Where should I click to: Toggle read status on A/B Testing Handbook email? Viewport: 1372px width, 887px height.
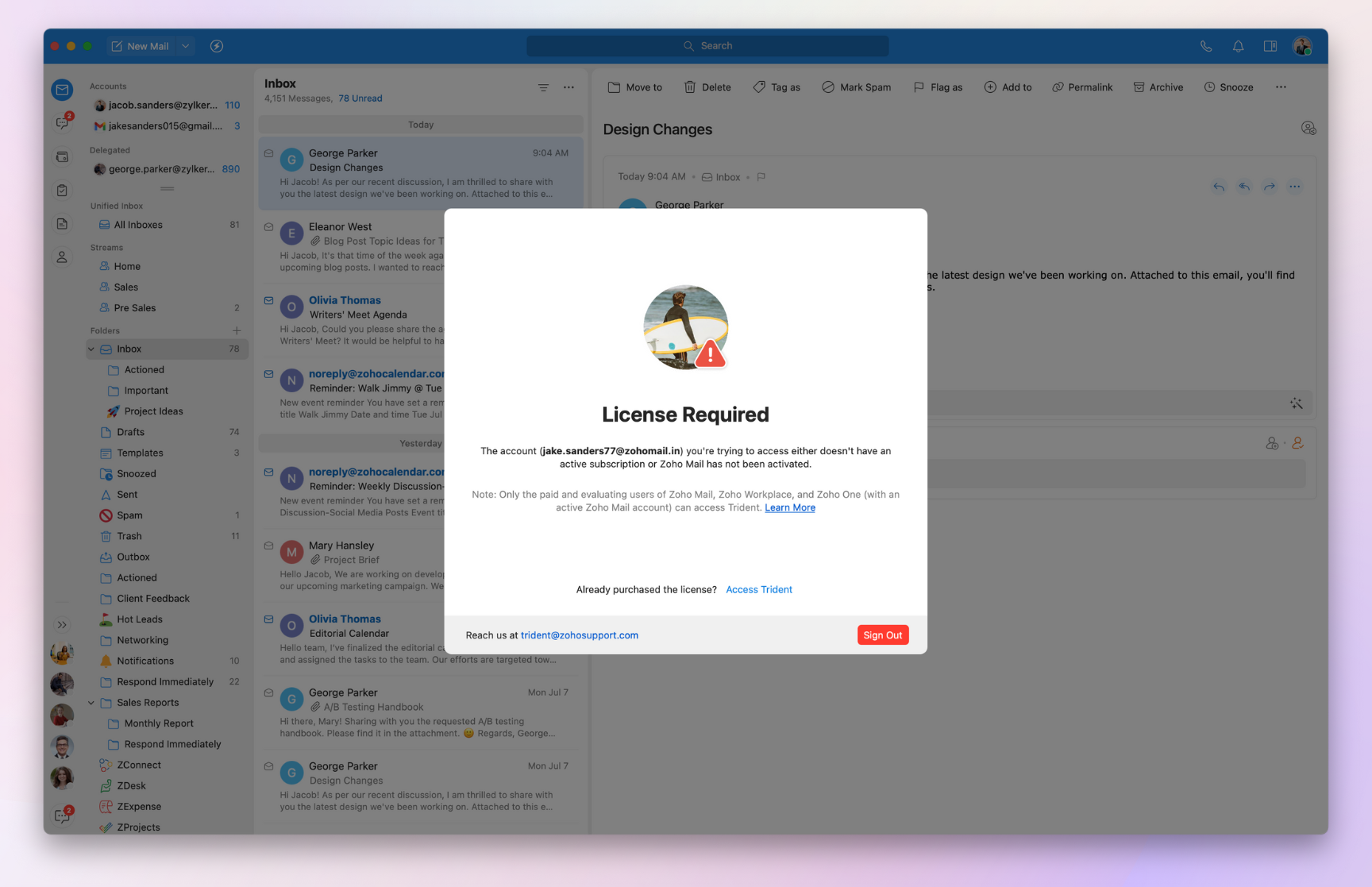[x=268, y=693]
